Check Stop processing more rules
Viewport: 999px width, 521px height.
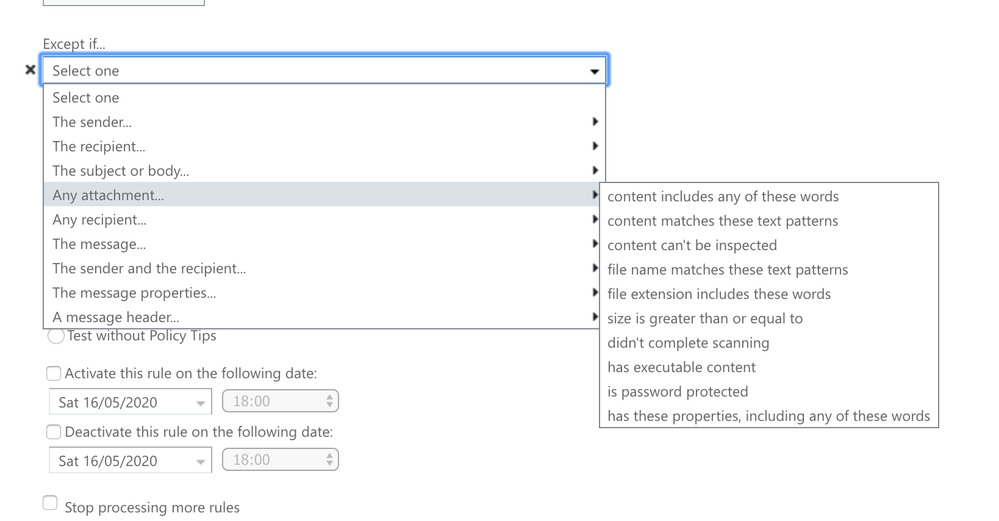[x=50, y=503]
